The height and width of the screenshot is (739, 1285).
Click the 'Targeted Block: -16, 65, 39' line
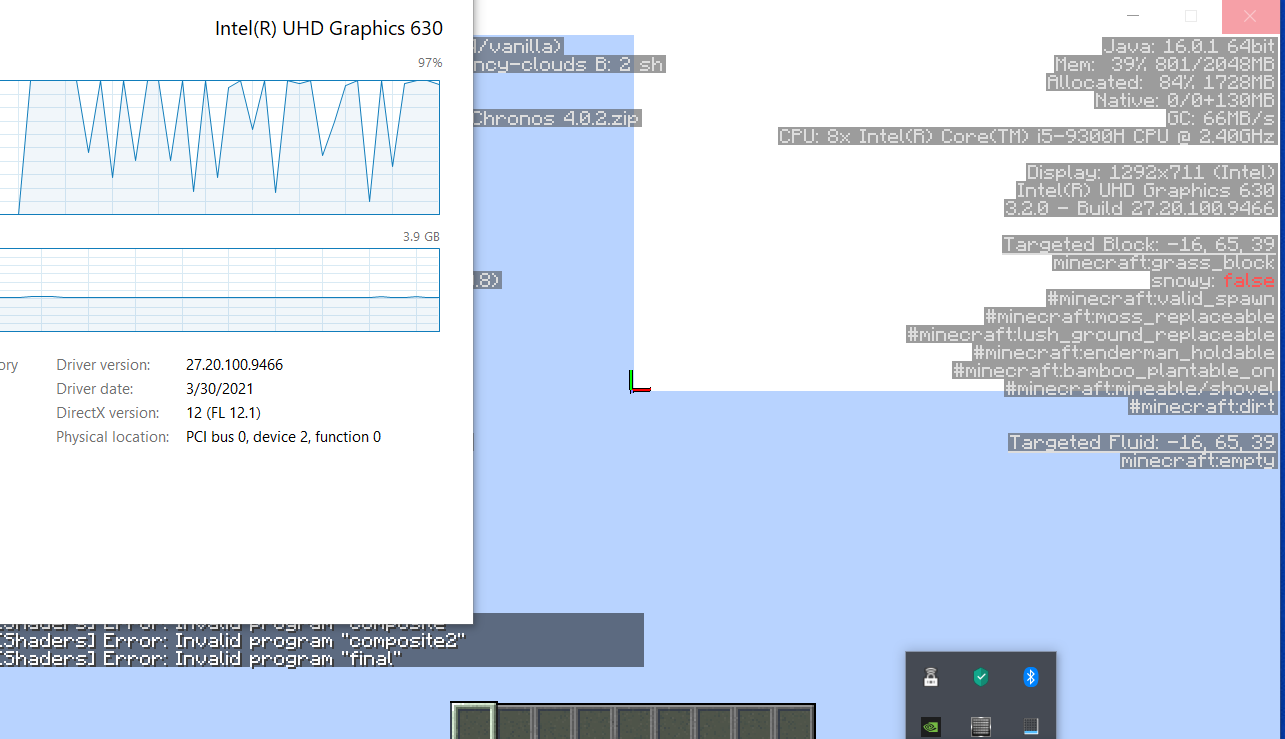click(1139, 244)
